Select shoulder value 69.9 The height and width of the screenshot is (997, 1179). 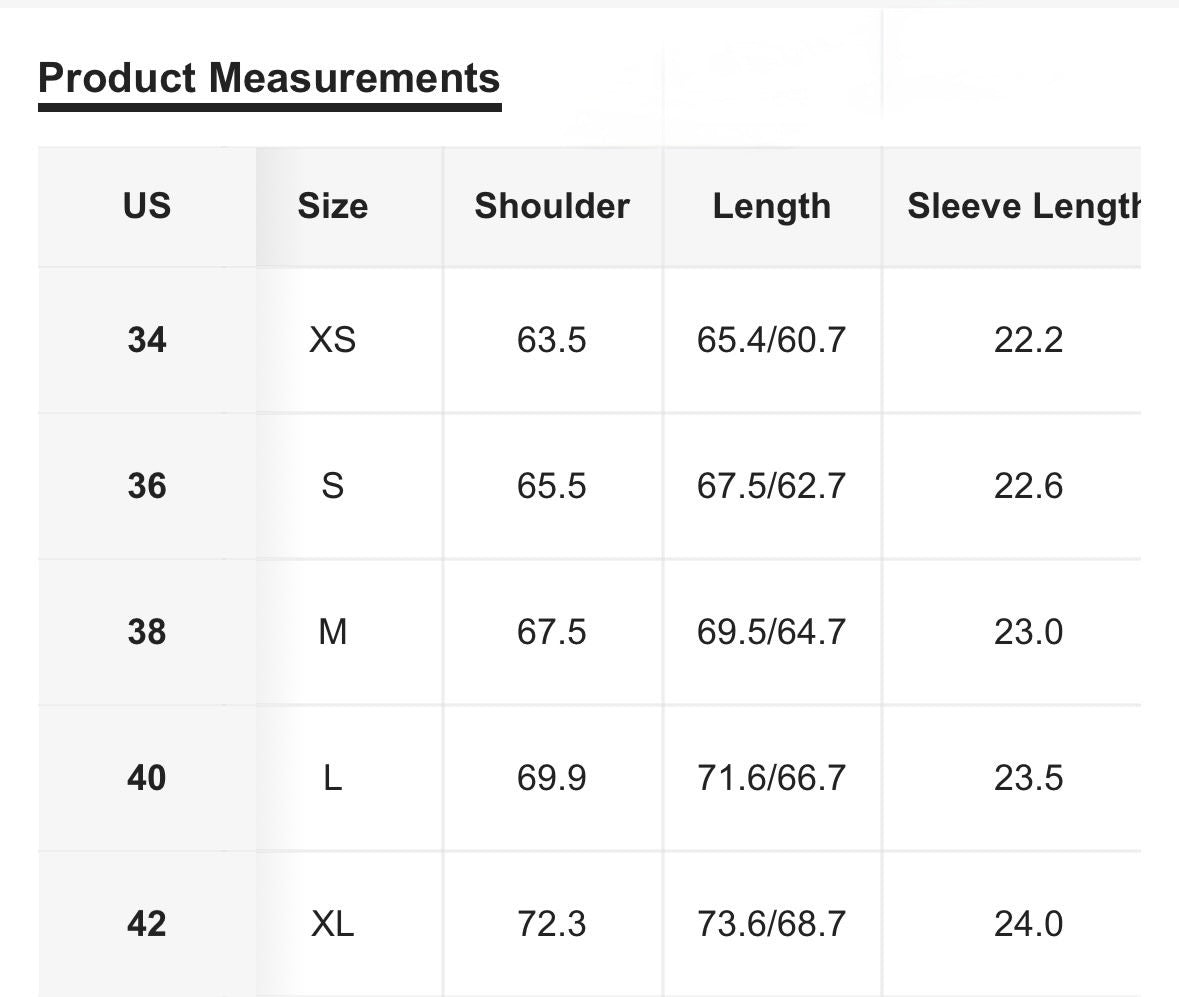pos(552,778)
